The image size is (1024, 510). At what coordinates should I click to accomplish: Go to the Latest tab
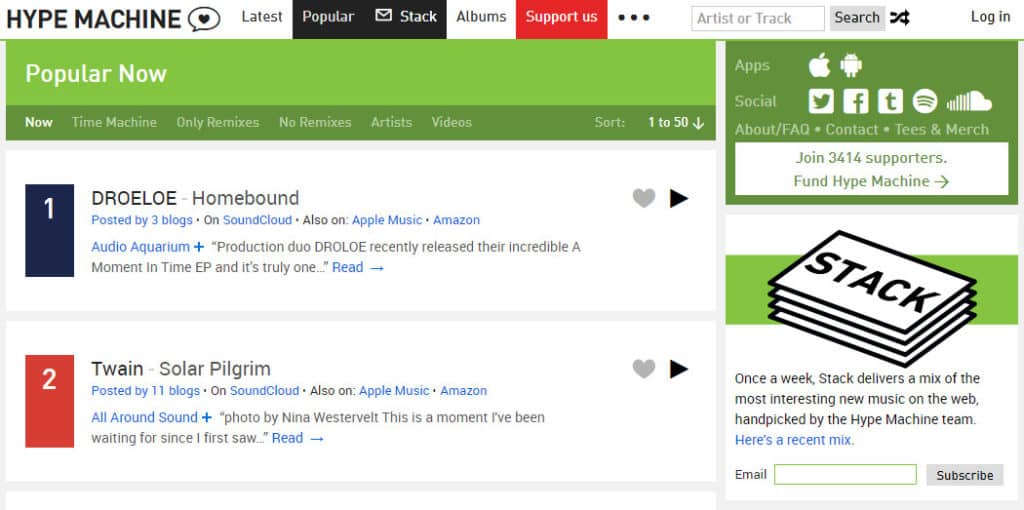pyautogui.click(x=262, y=17)
